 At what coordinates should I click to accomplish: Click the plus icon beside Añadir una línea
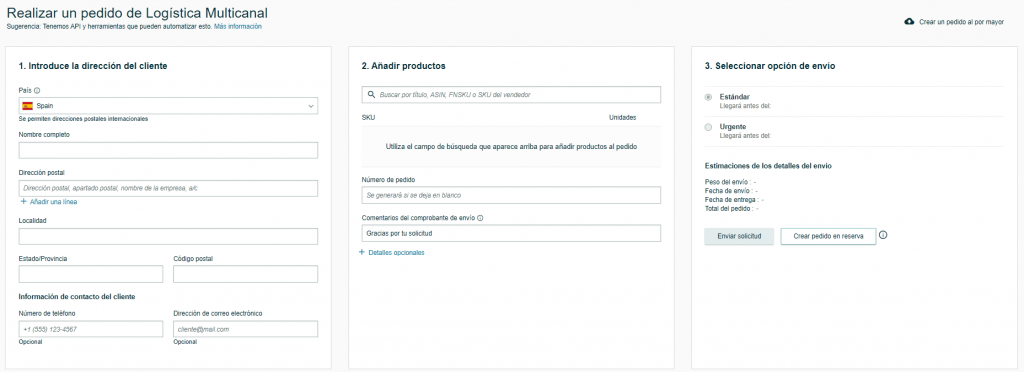tap(24, 202)
